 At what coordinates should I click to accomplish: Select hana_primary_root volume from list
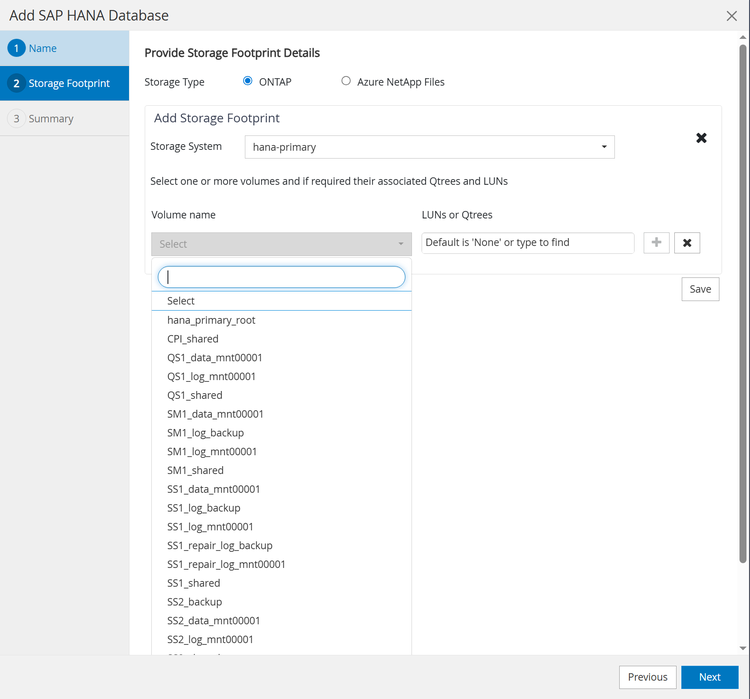pyautogui.click(x=211, y=320)
